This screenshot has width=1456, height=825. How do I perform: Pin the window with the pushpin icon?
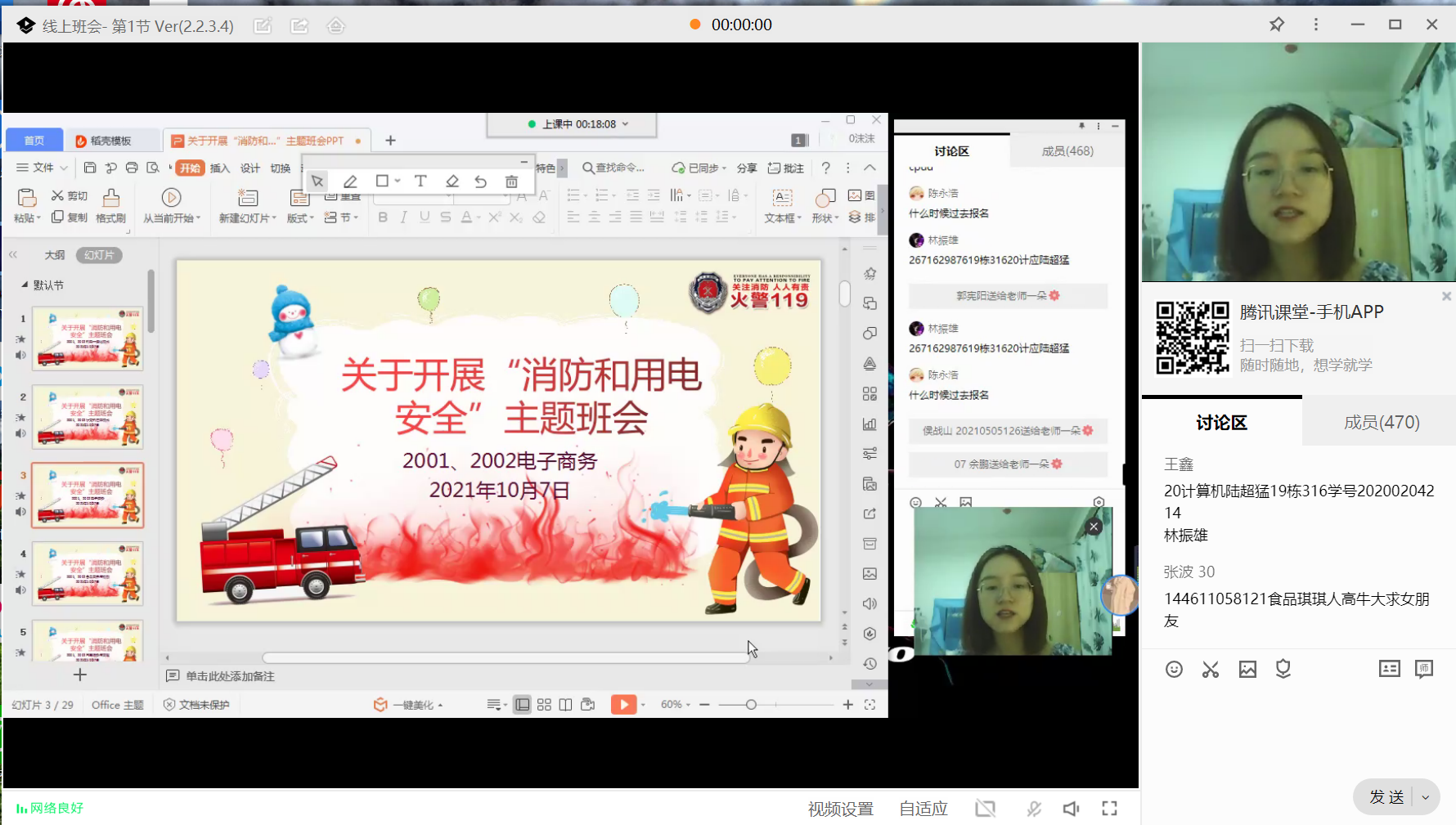pos(1276,25)
